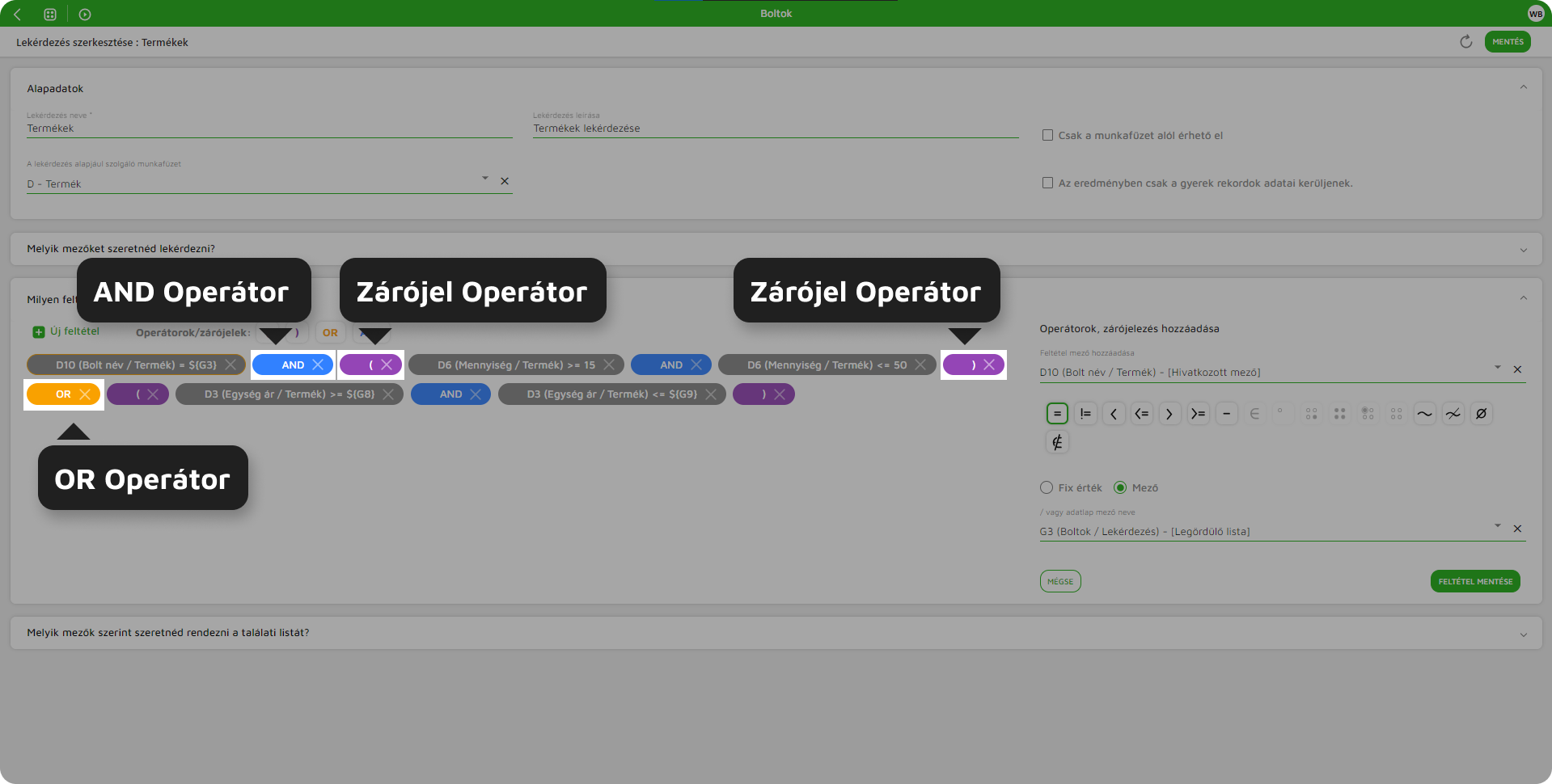Click the circular play icon in top bar

(85, 14)
